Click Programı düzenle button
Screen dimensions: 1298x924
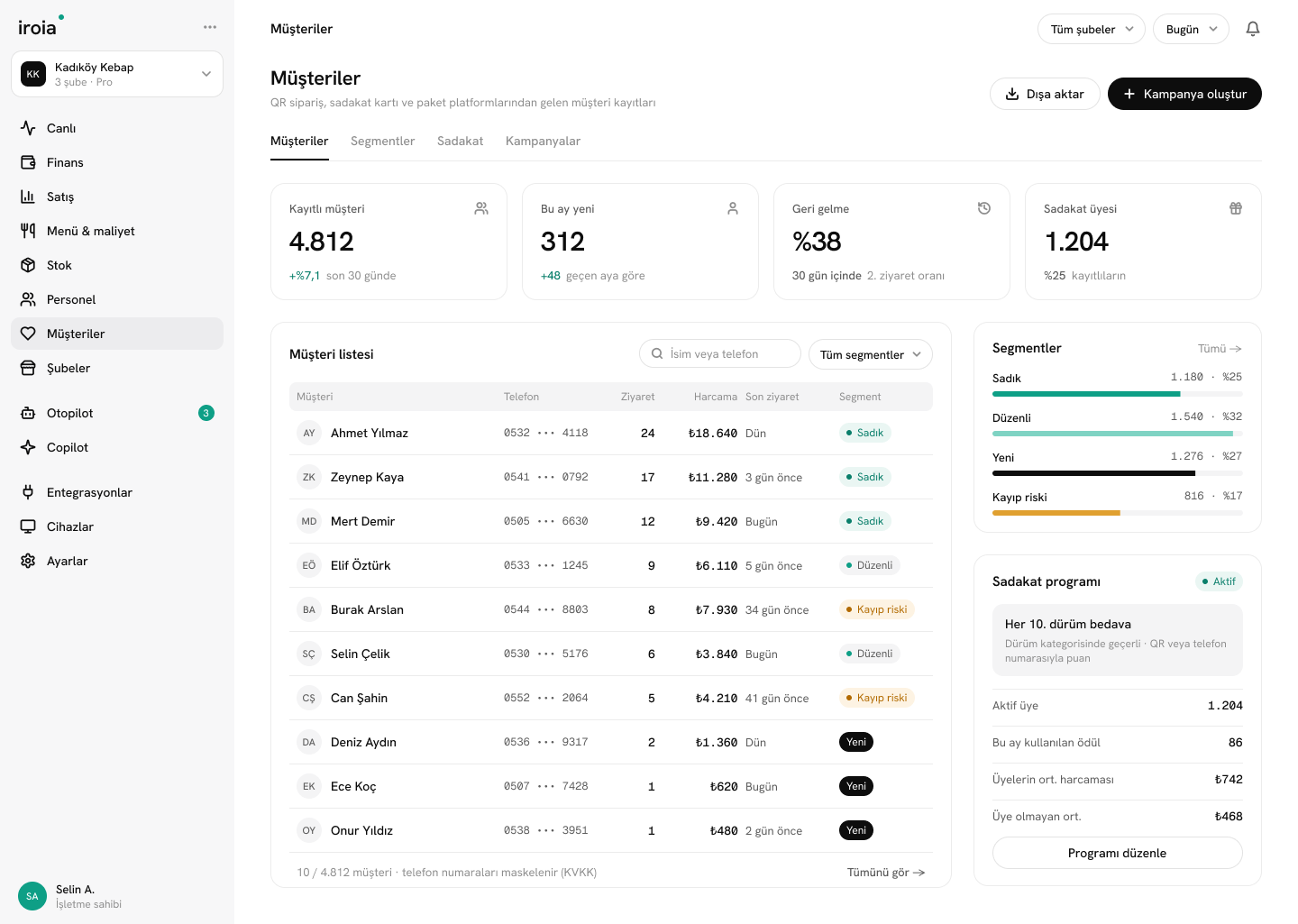[1117, 853]
